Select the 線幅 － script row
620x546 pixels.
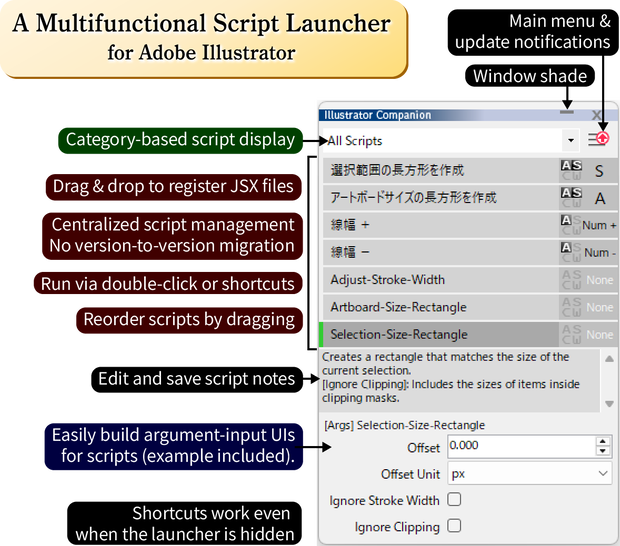pyautogui.click(x=441, y=252)
